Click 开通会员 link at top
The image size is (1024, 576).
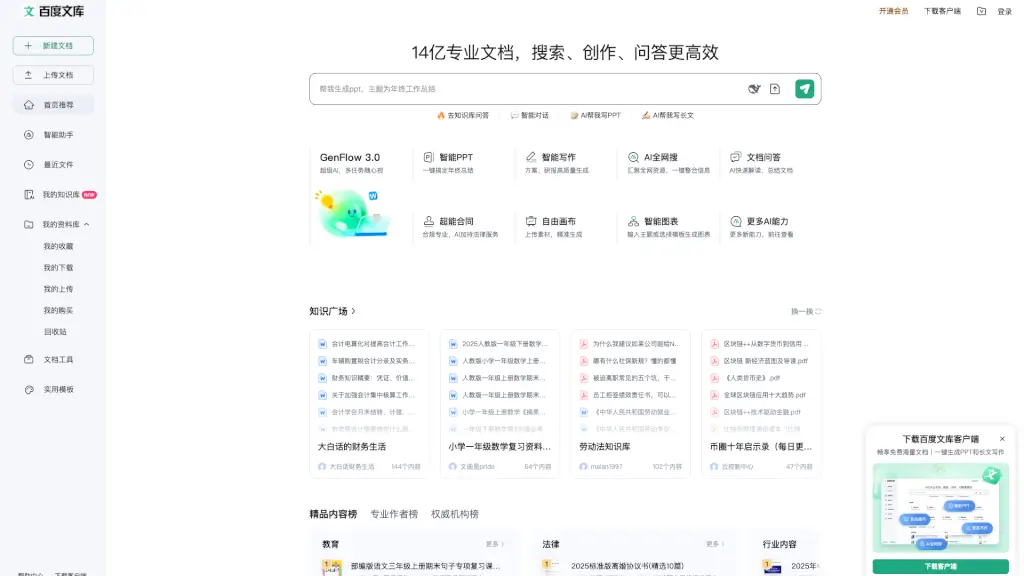click(x=893, y=11)
